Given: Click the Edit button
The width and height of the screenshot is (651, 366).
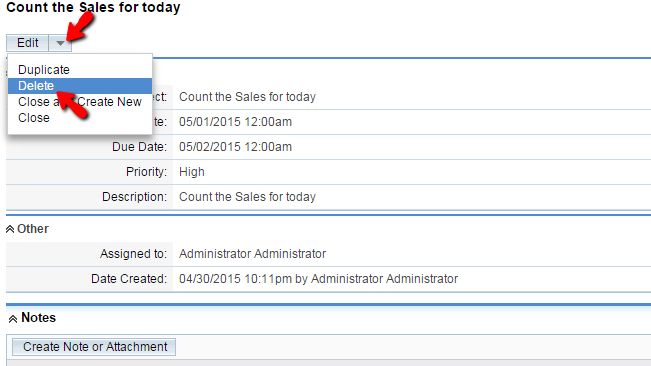Looking at the screenshot, I should click(x=27, y=43).
